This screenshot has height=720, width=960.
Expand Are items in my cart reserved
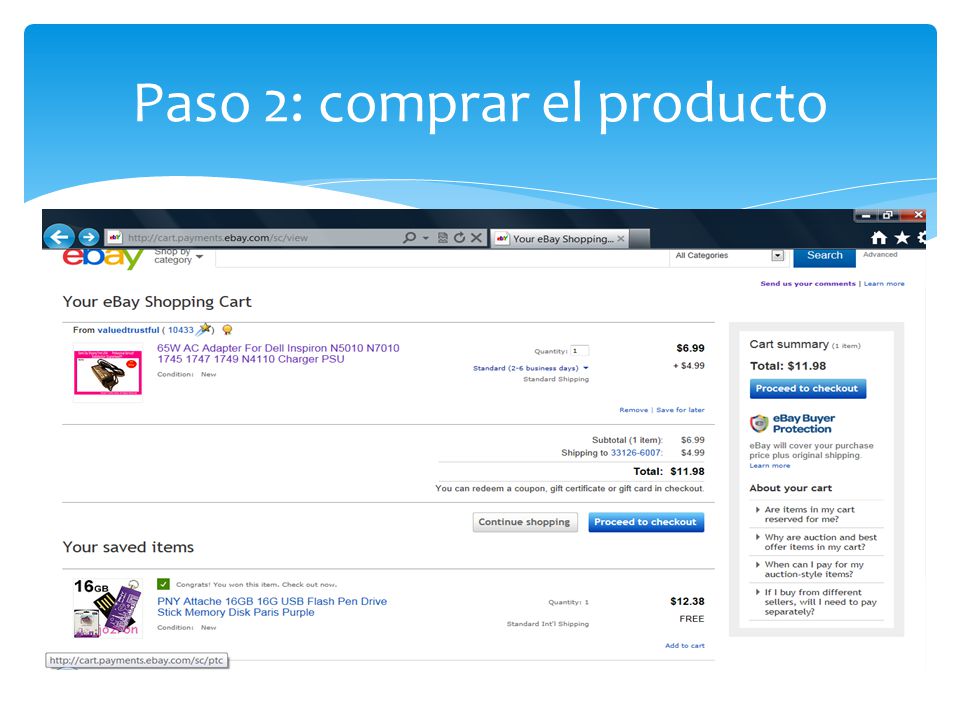(809, 514)
